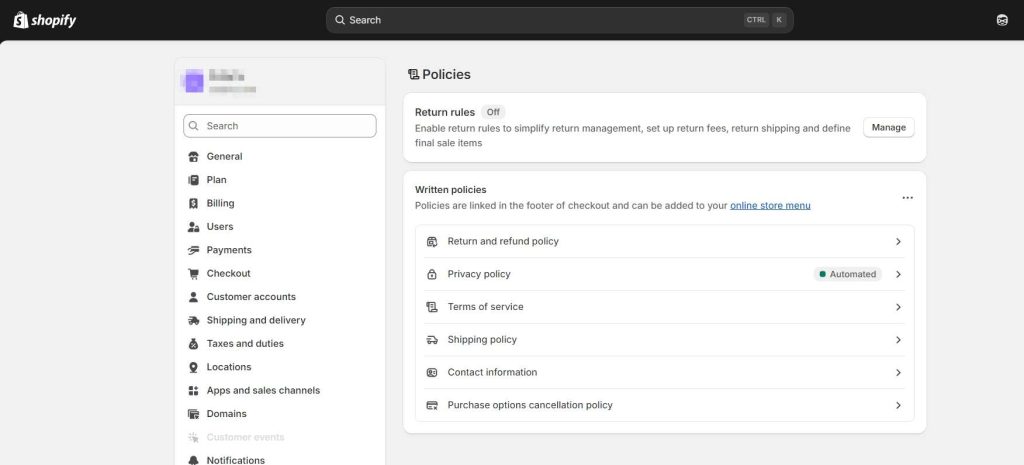Click the top search bar magnifier icon
Viewport: 1024px width, 465px height.
(340, 20)
